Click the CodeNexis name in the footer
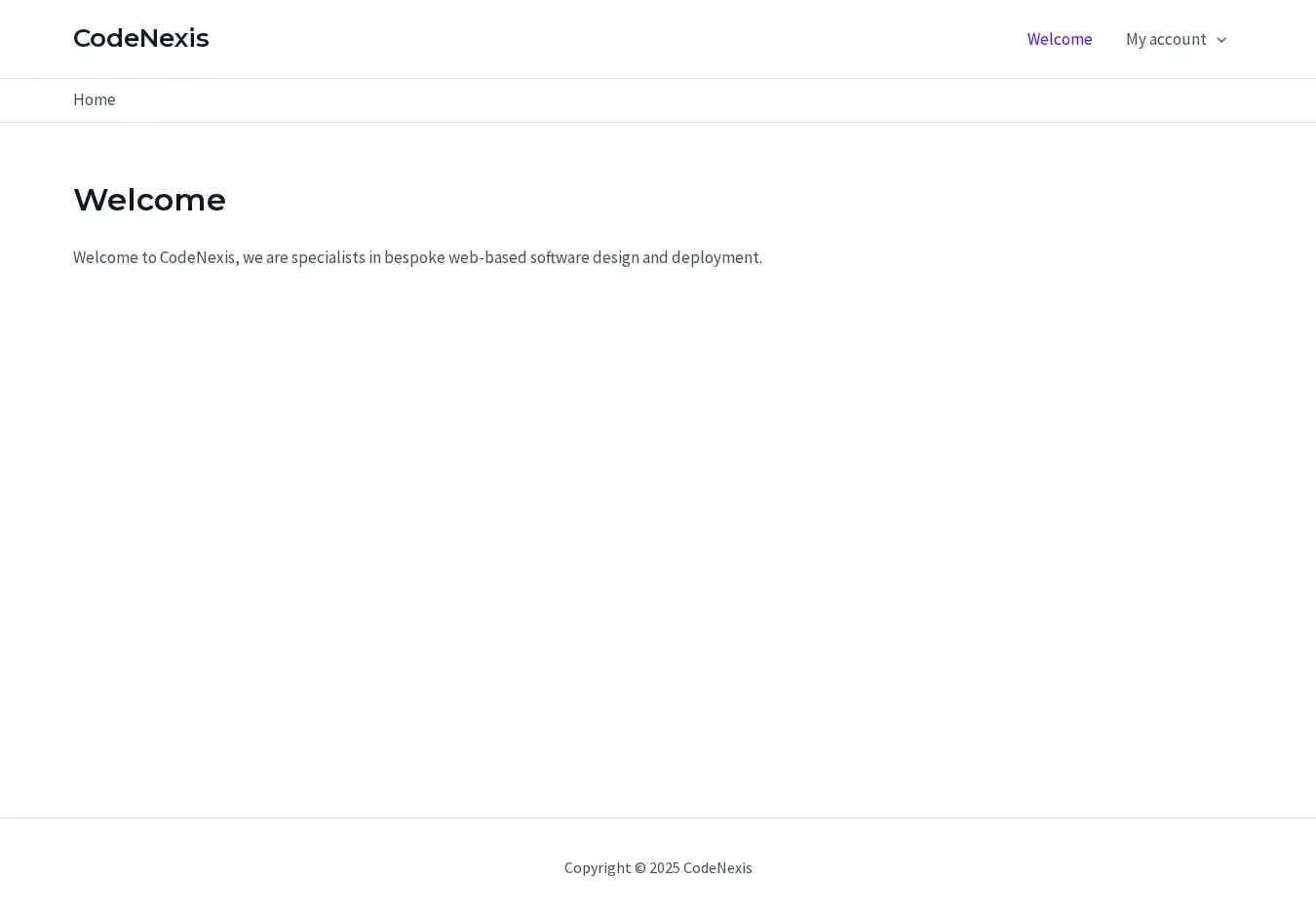 click(717, 867)
